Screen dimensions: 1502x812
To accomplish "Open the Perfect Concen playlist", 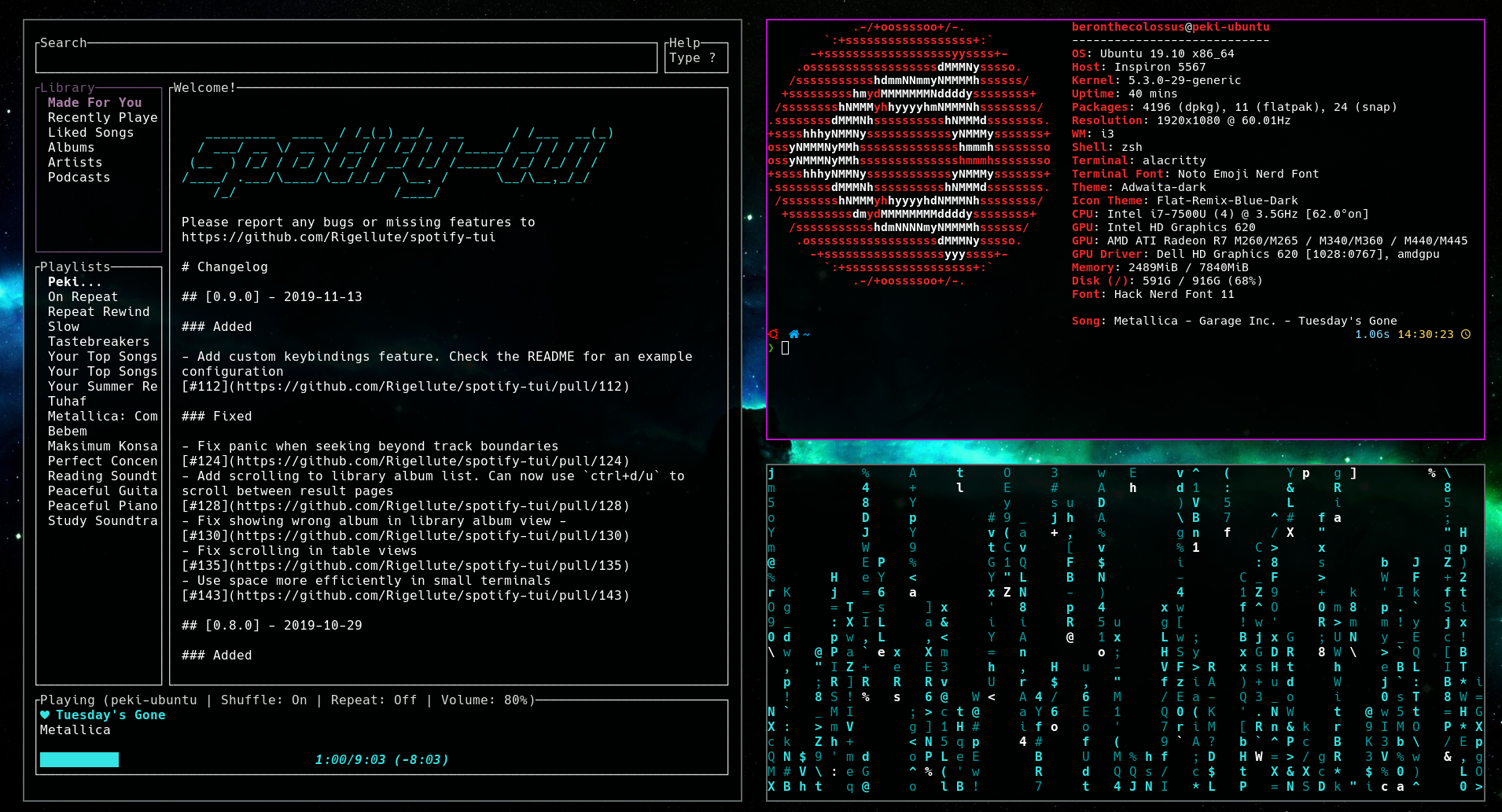I will click(103, 461).
